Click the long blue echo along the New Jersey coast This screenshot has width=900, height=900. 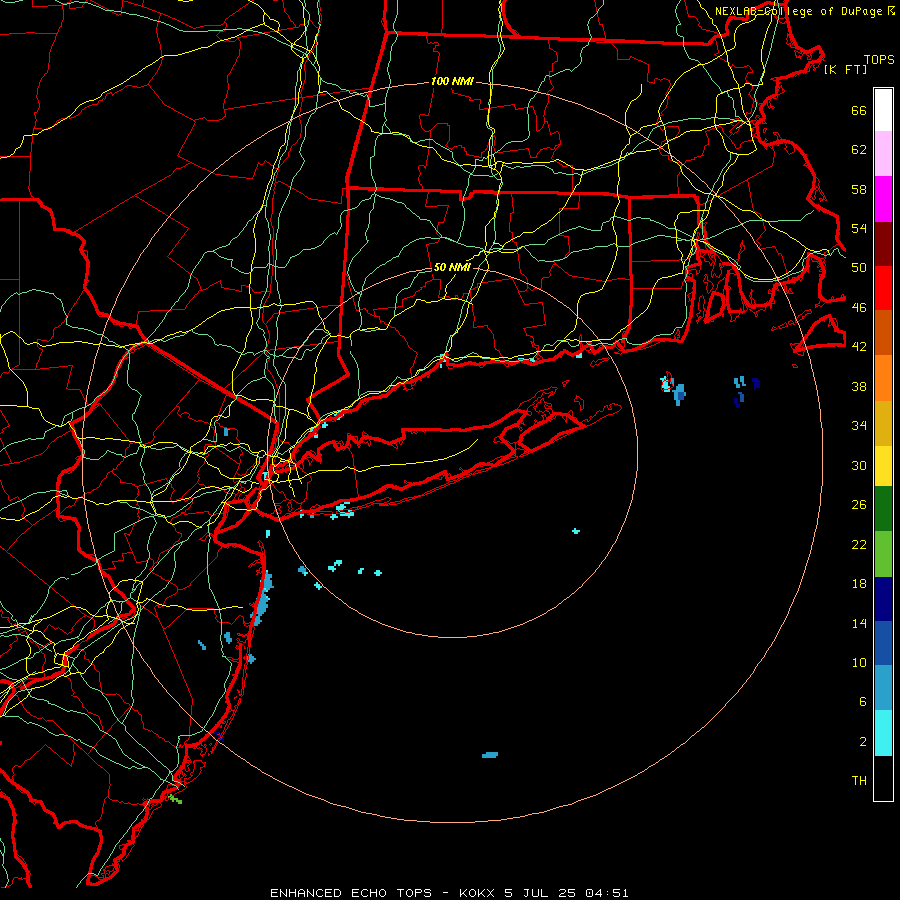263,598
